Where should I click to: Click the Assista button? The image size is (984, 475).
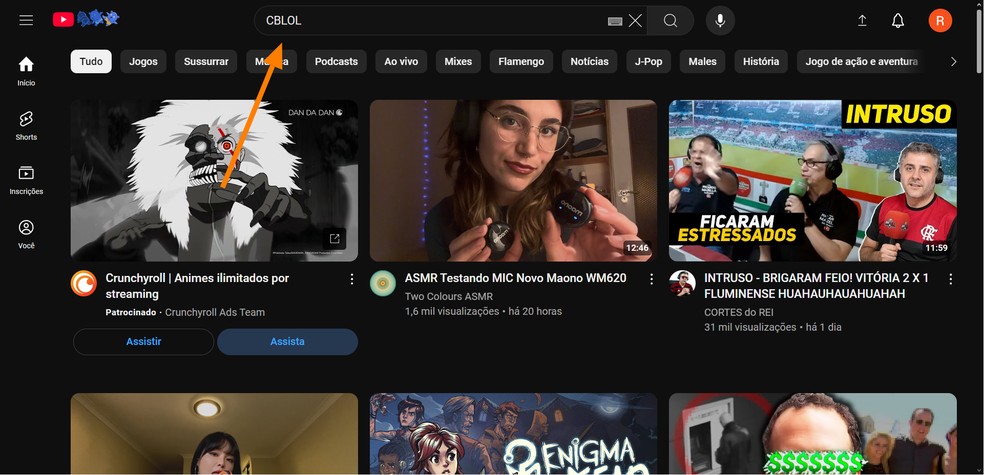[x=287, y=341]
